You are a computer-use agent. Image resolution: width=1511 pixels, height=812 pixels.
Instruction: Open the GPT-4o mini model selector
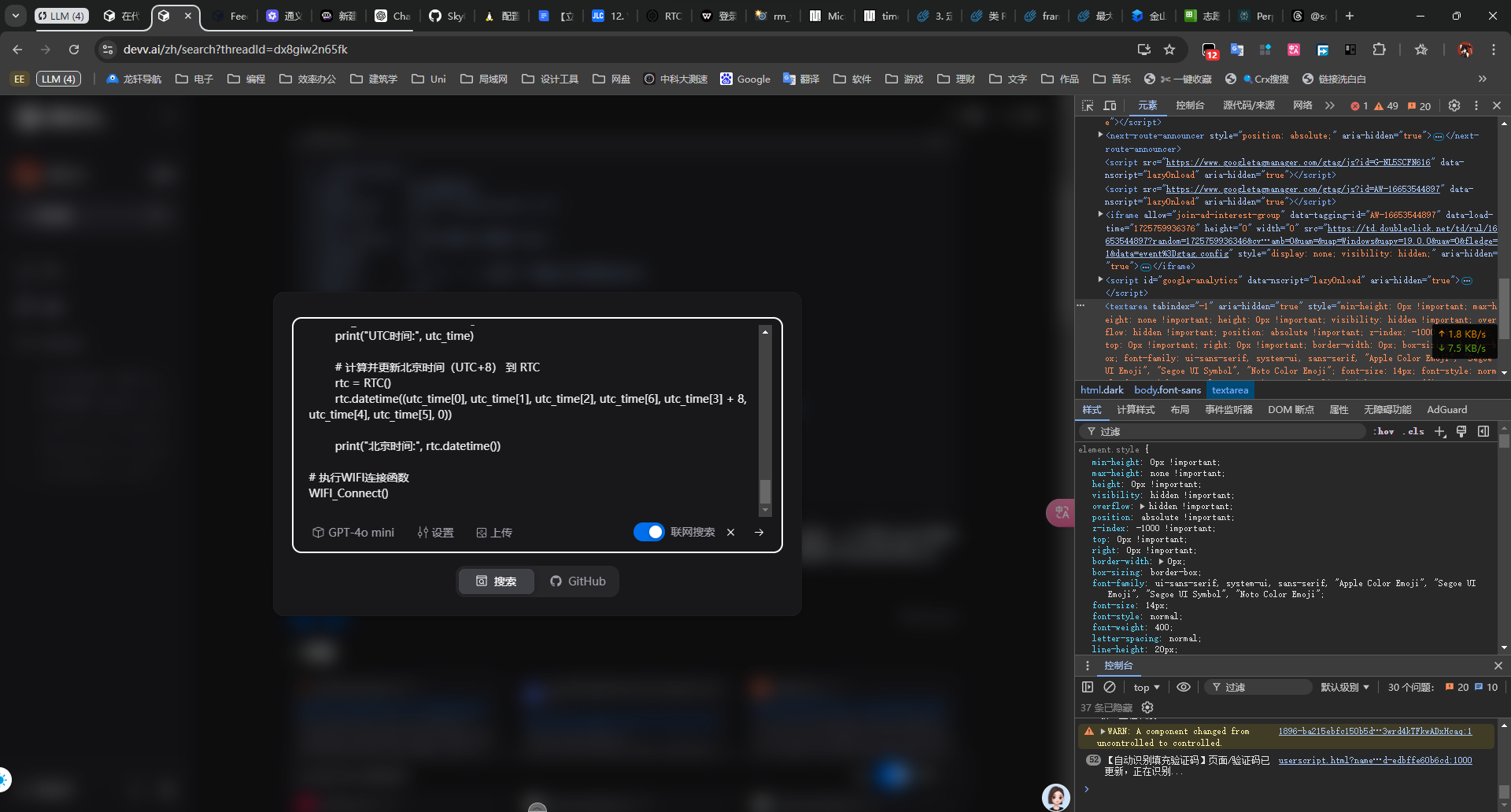click(x=353, y=533)
